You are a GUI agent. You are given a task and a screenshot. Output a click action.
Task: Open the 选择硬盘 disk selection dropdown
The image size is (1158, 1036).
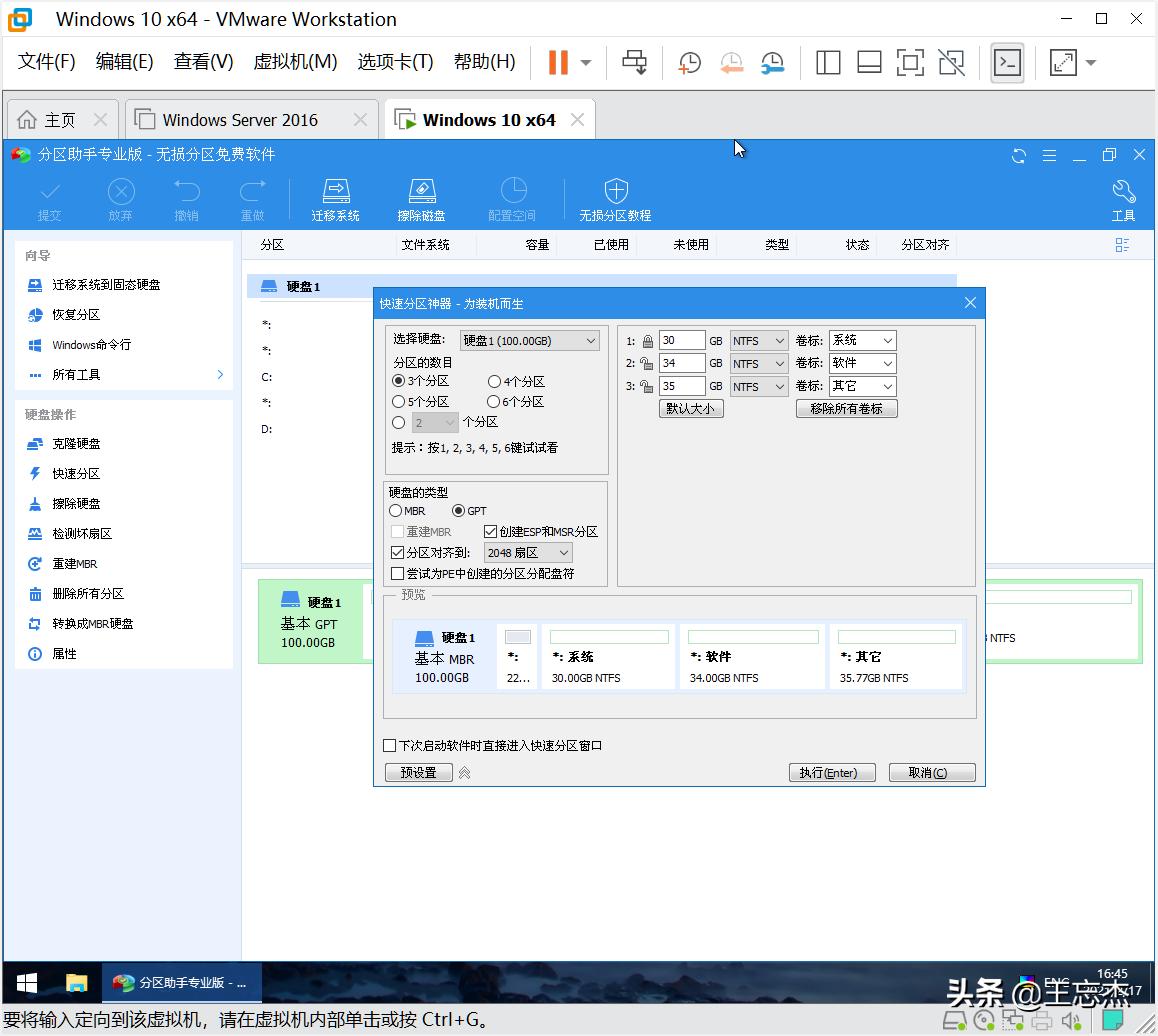(x=529, y=340)
